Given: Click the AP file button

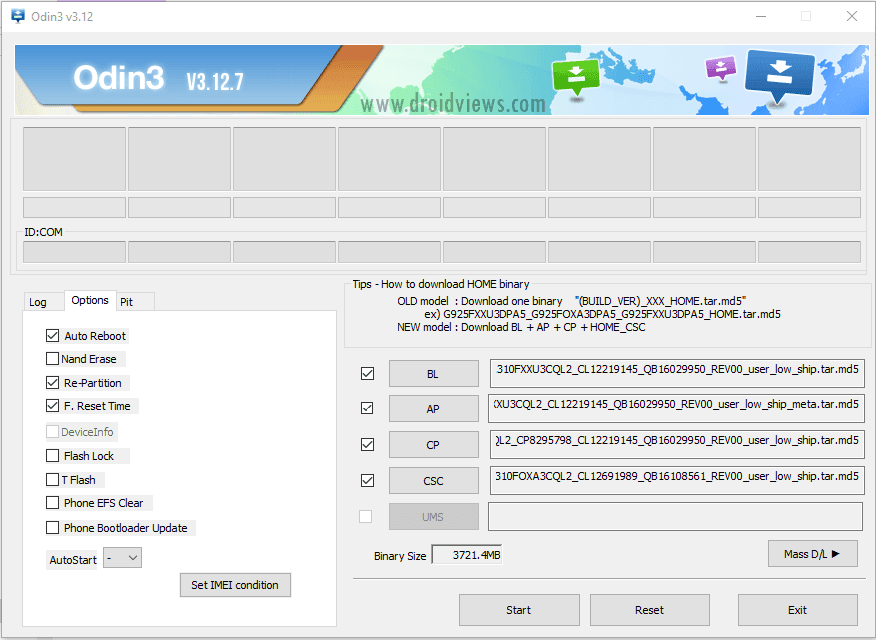Looking at the screenshot, I should click(x=434, y=409).
